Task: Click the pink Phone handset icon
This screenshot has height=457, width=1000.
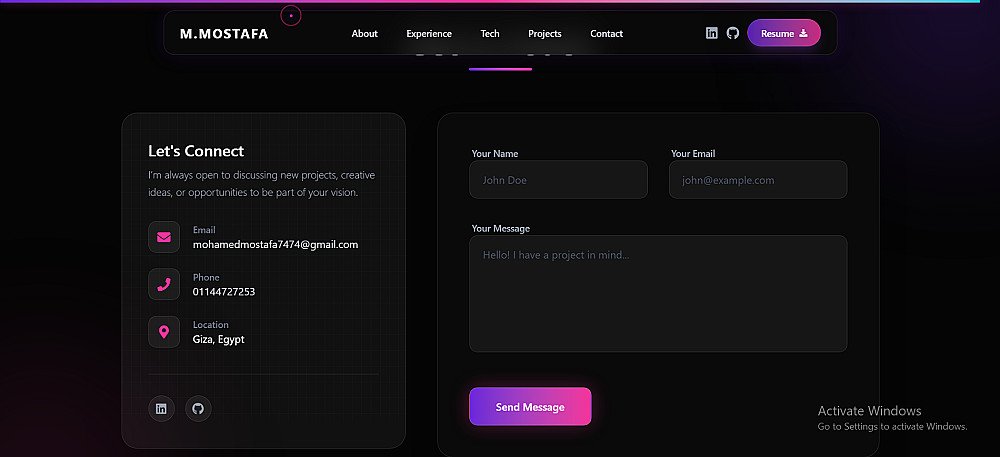Action: [164, 284]
